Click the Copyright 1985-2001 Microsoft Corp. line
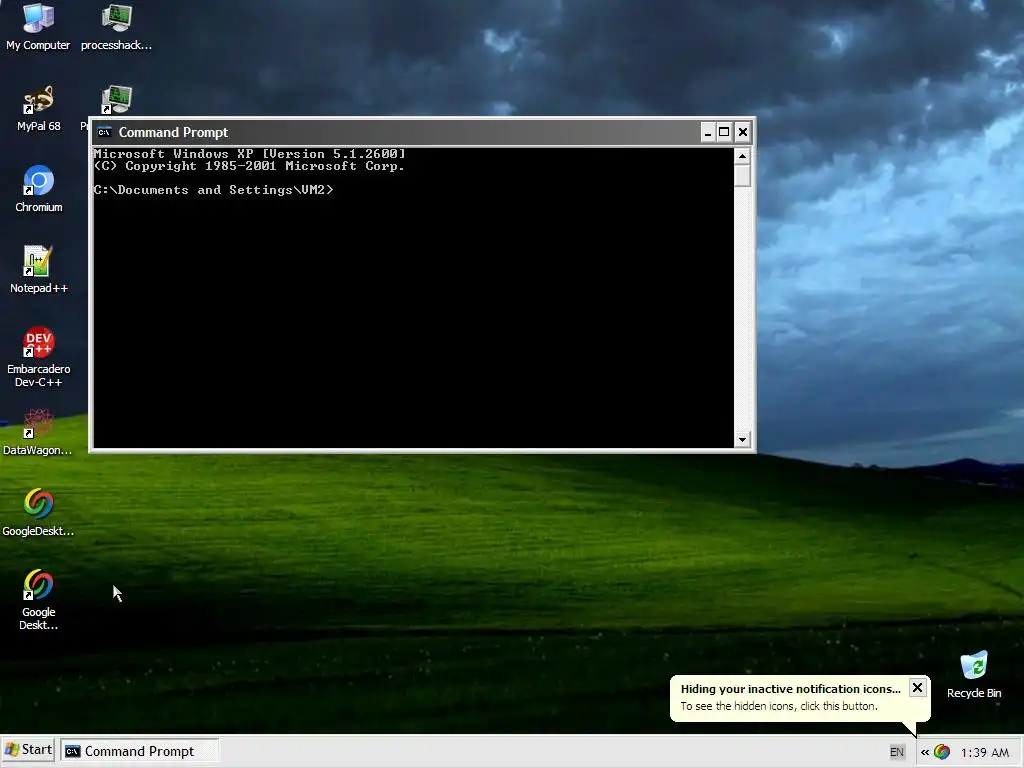Viewport: 1024px width, 768px height. 249,166
